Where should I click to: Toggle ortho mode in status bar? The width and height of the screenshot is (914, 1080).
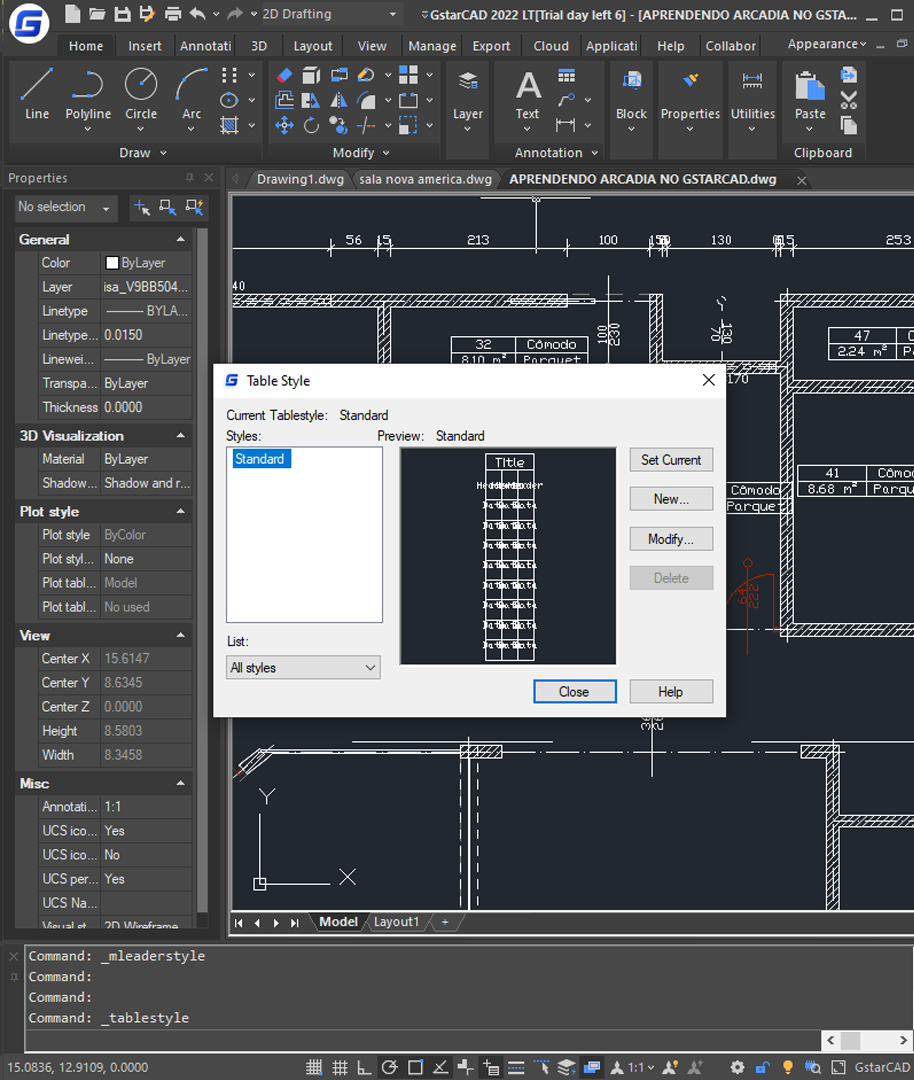coord(364,1068)
